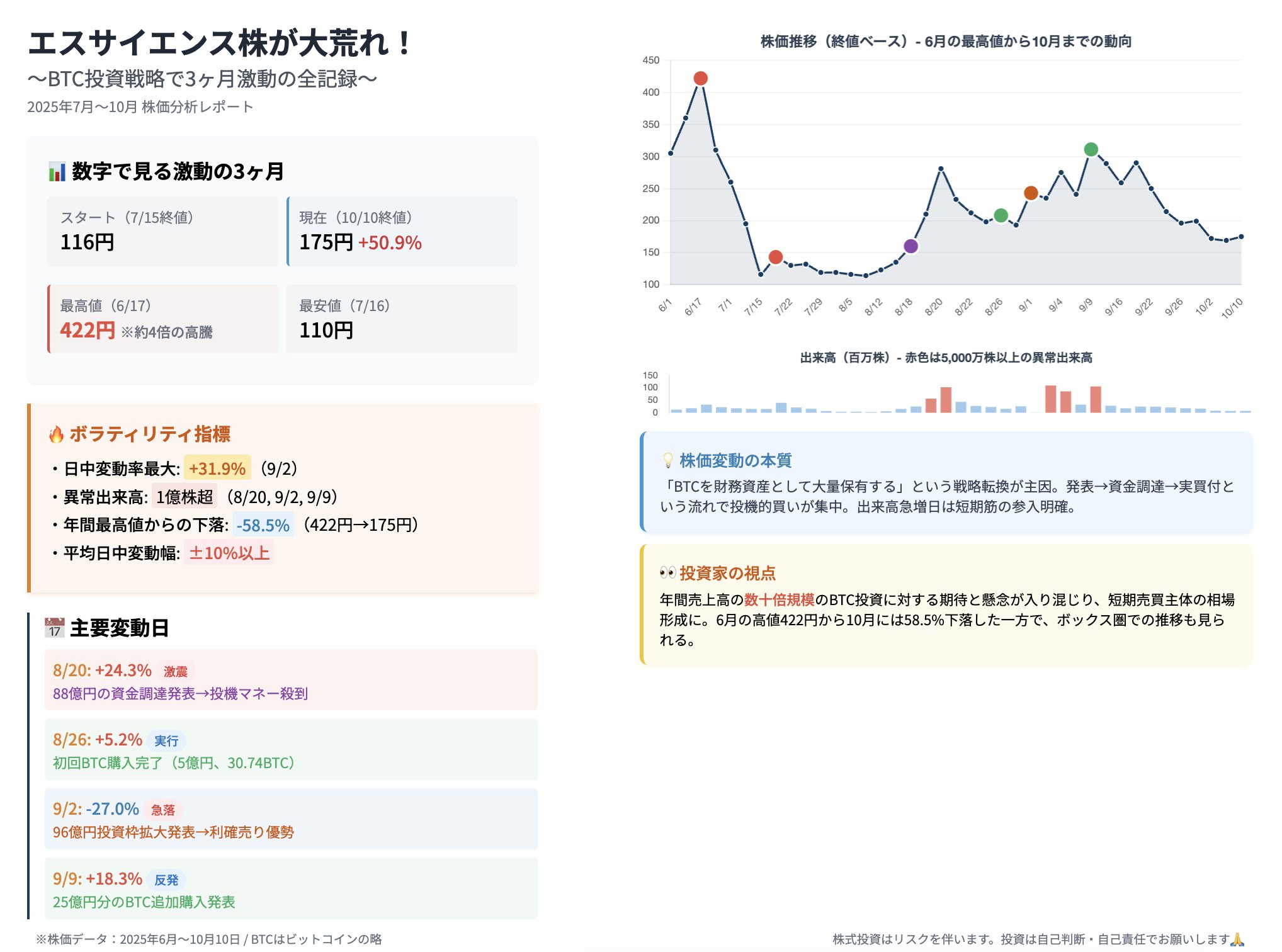Click the 現在 175円 stat card
Image resolution: width=1282 pixels, height=952 pixels.
(x=402, y=231)
